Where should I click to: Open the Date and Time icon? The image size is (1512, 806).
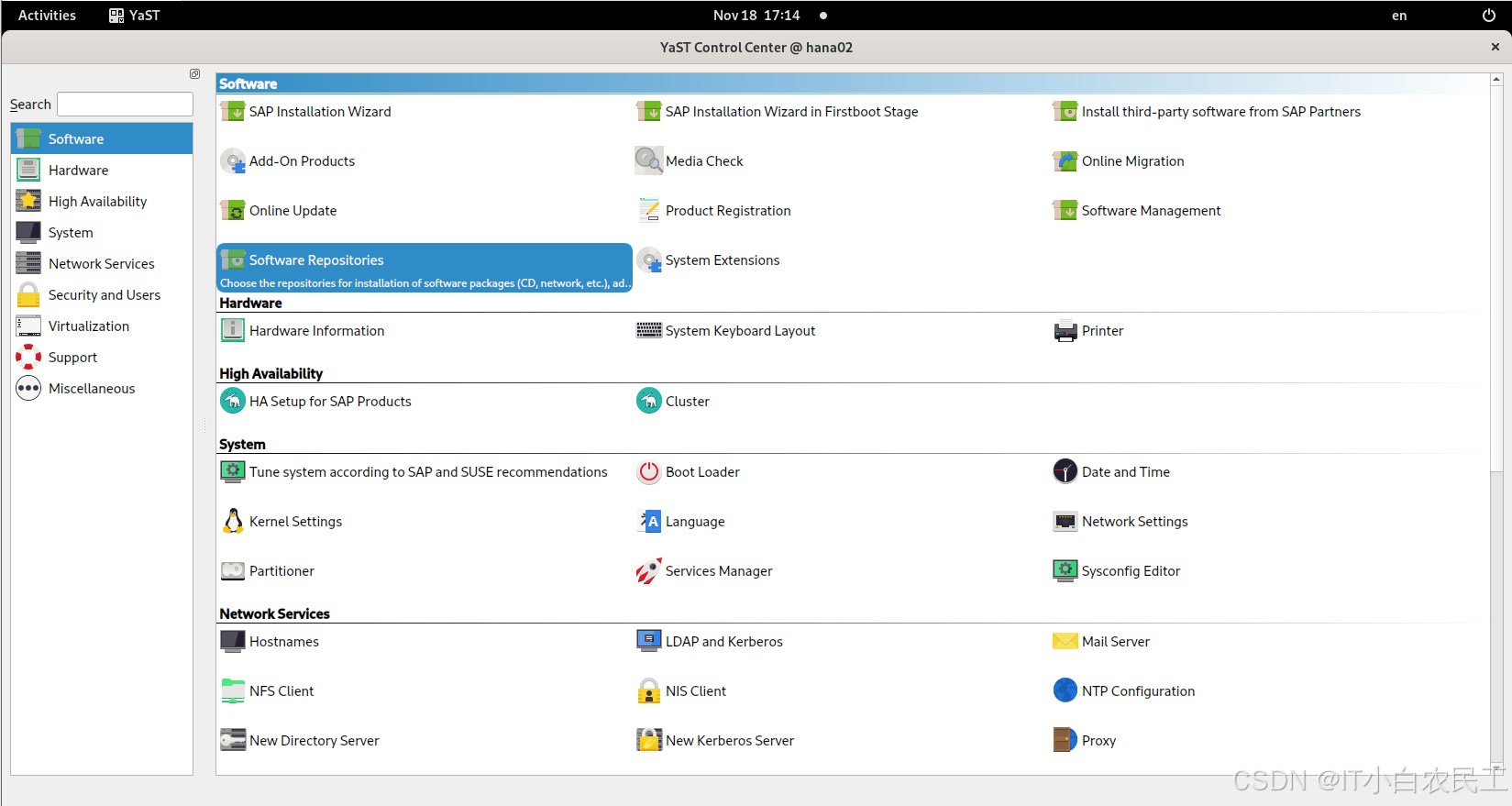1065,472
